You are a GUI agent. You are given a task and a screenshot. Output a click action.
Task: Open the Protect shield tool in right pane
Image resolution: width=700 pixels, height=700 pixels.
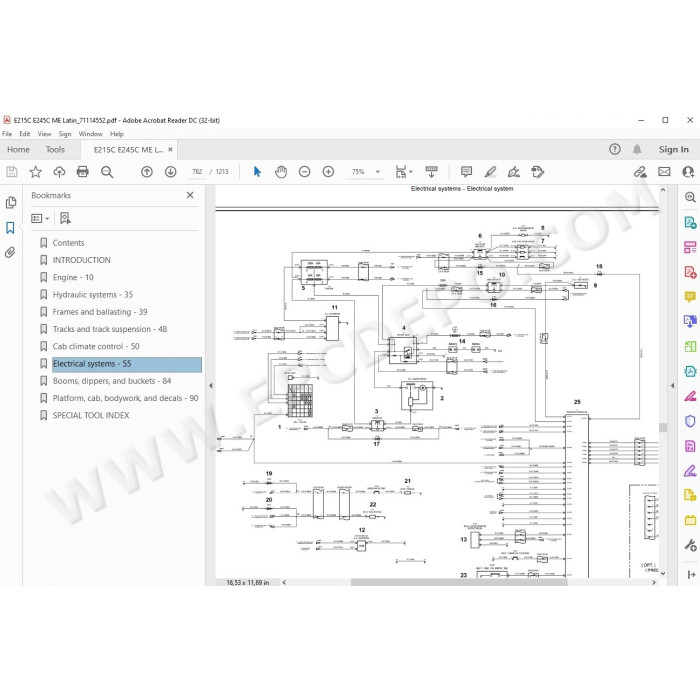[x=690, y=421]
